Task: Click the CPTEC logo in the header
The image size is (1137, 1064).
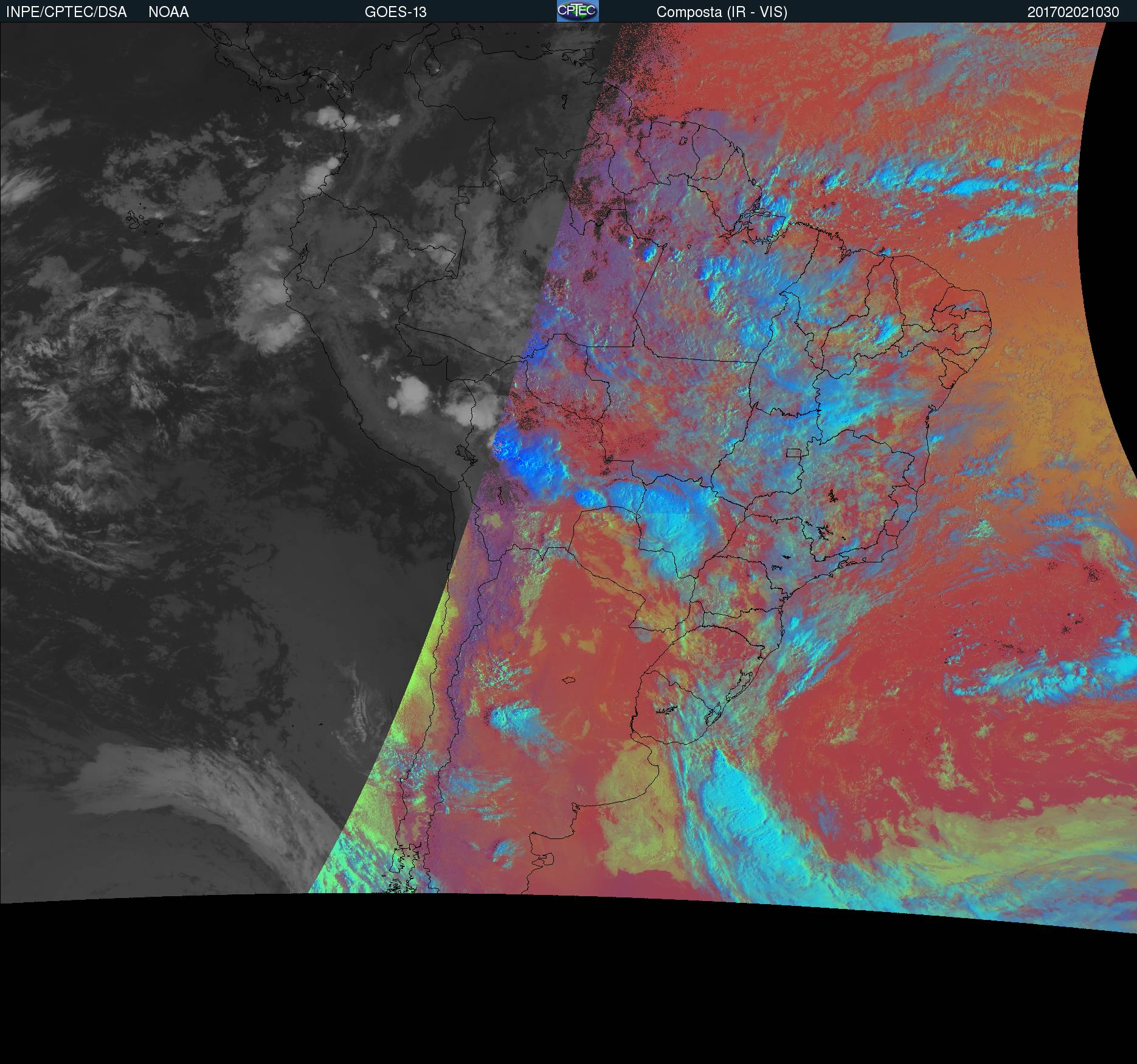Action: click(578, 11)
